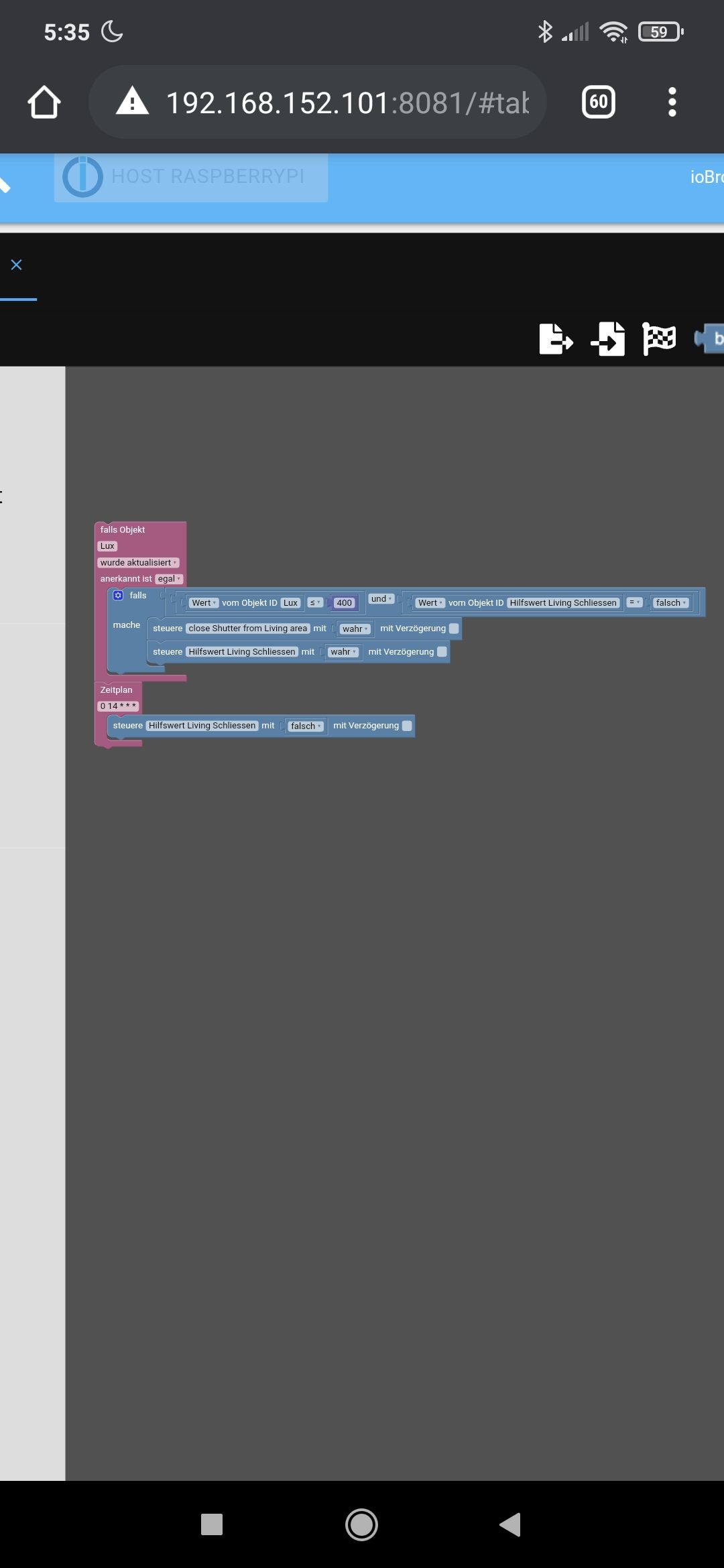Select 'Hilfswert Living Schliessen' ID in Zeitplan block
Viewport: 724px width, 1568px height.
[x=202, y=726]
